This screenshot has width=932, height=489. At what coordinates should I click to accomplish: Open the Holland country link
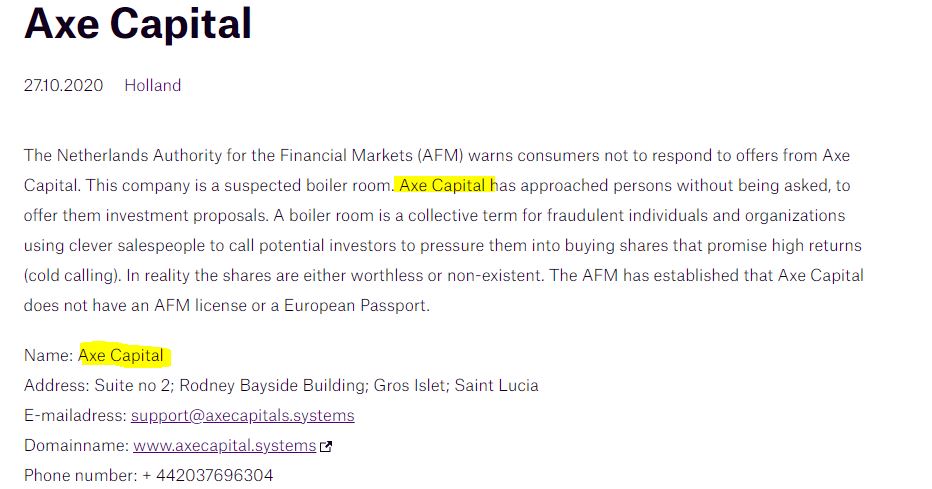click(152, 85)
